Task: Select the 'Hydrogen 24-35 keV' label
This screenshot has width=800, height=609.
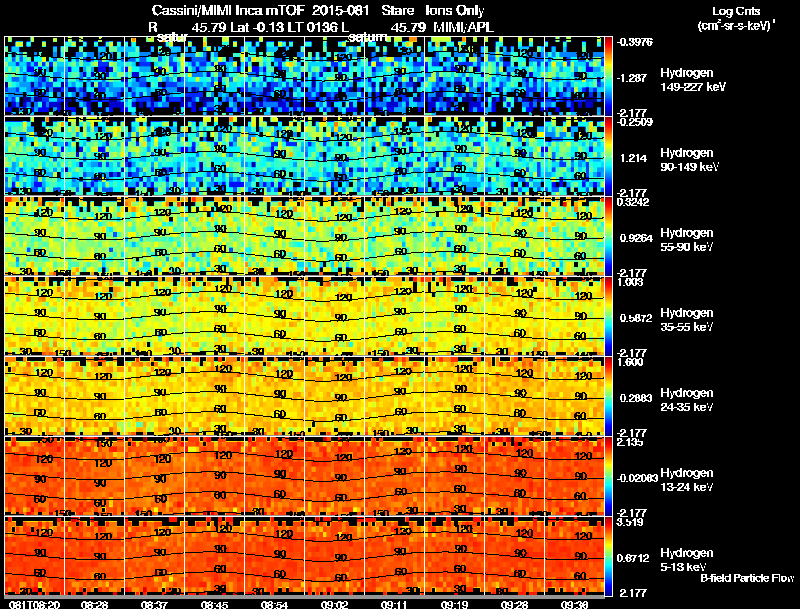Action: pos(687,400)
